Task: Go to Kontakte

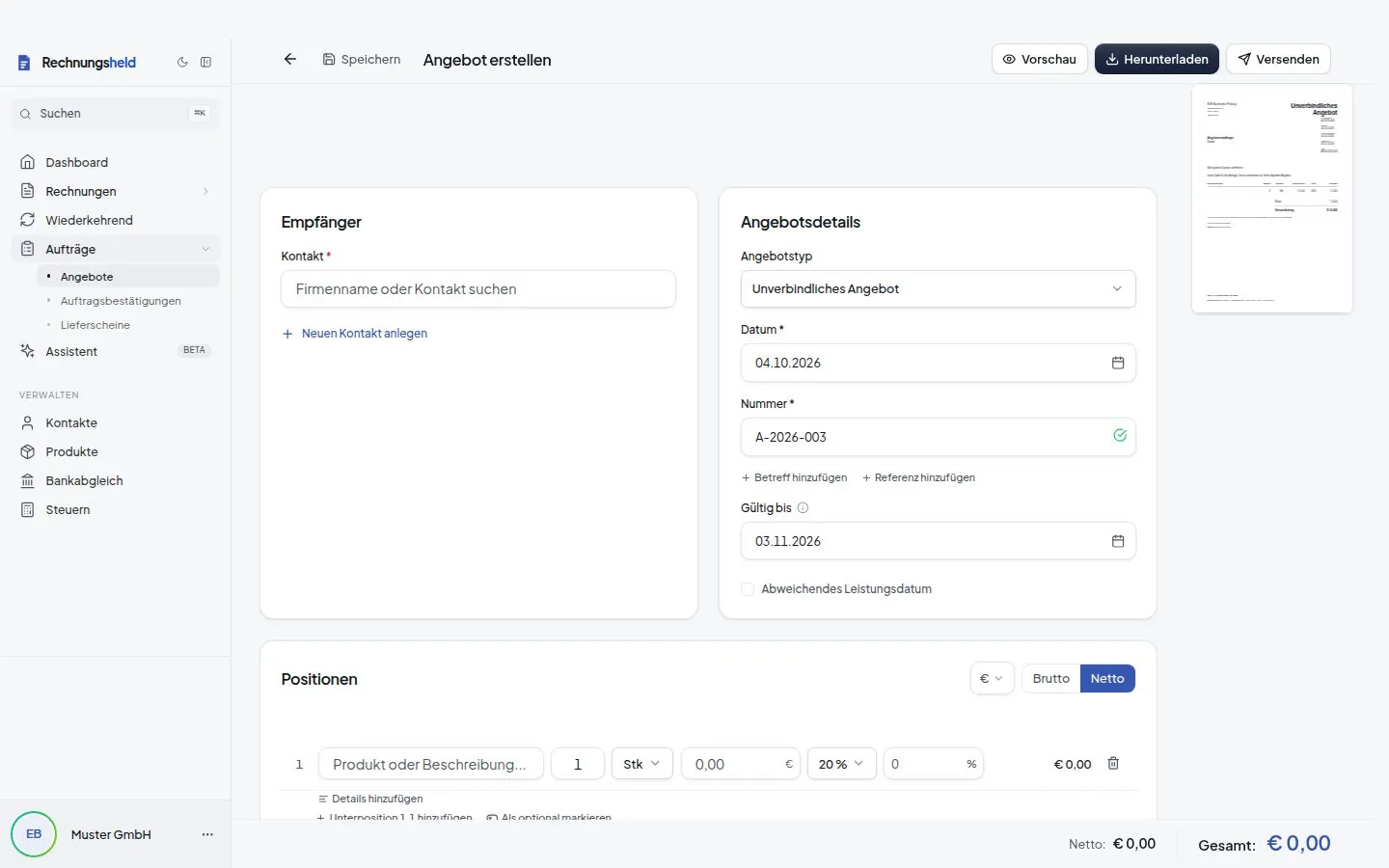Action: (x=116, y=422)
